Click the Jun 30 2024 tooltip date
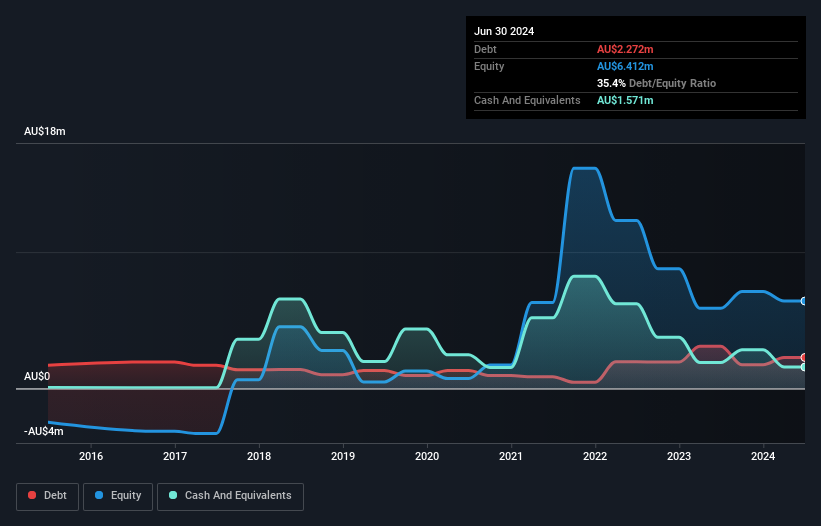Screen dimensions: 821x526 click(x=504, y=31)
